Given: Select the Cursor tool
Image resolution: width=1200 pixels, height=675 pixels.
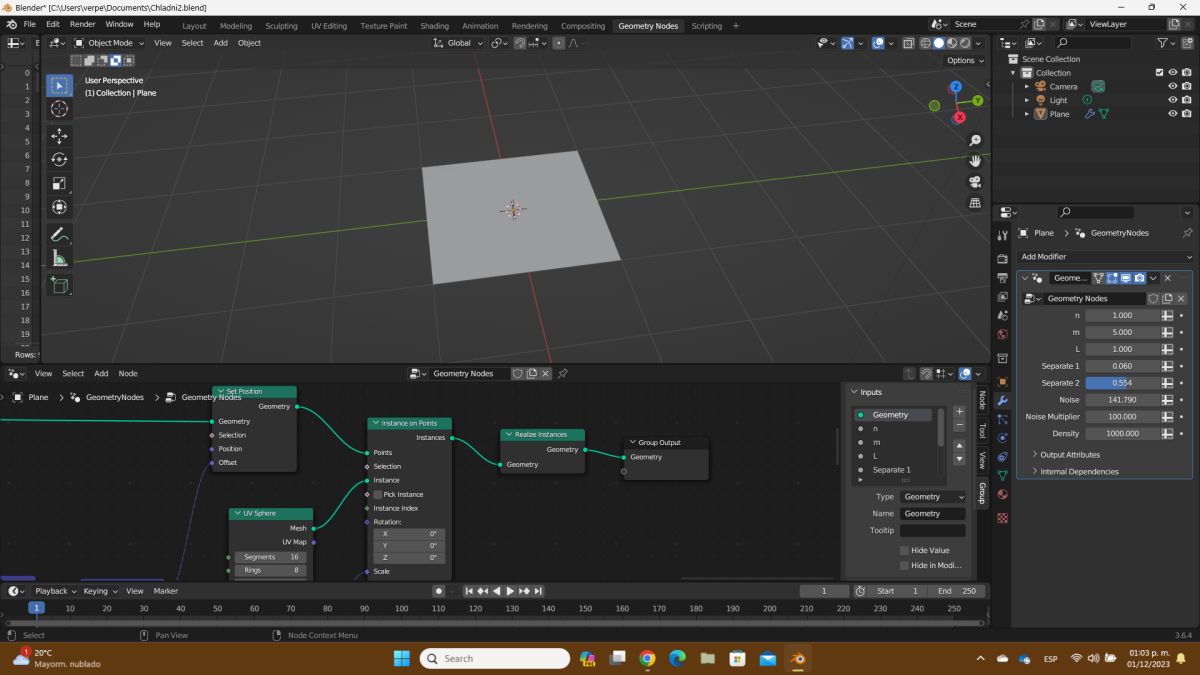Looking at the screenshot, I should [x=59, y=109].
